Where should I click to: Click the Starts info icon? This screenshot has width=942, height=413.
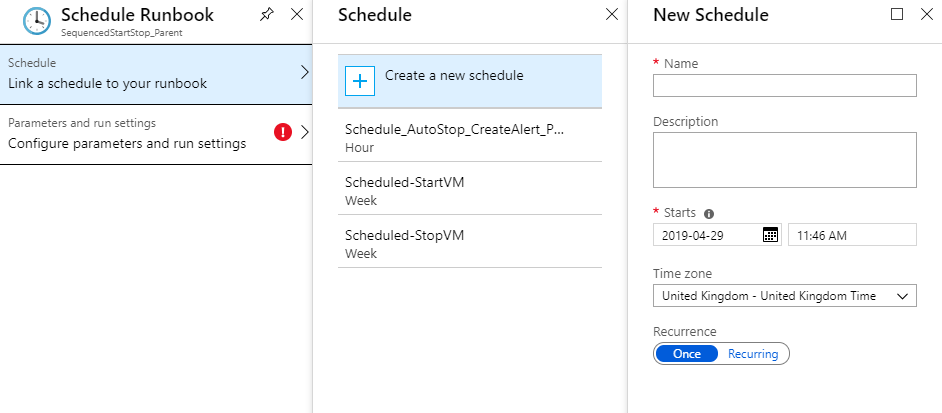(709, 213)
